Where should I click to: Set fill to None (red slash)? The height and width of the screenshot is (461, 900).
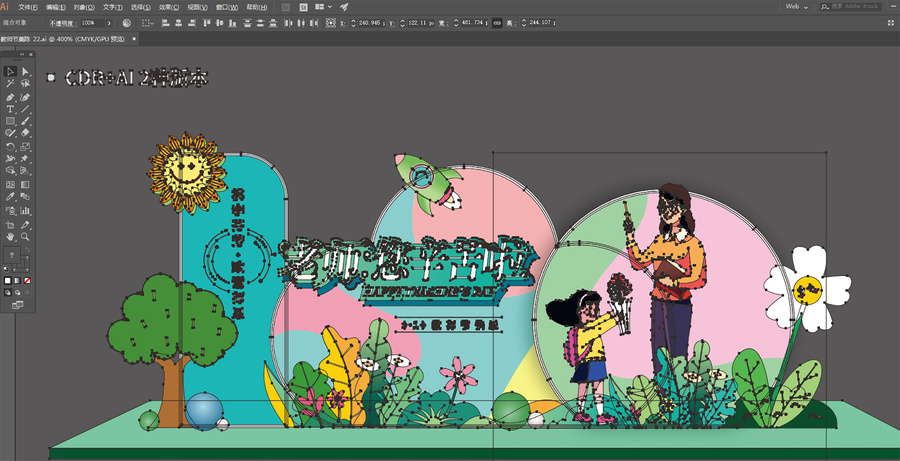click(28, 281)
